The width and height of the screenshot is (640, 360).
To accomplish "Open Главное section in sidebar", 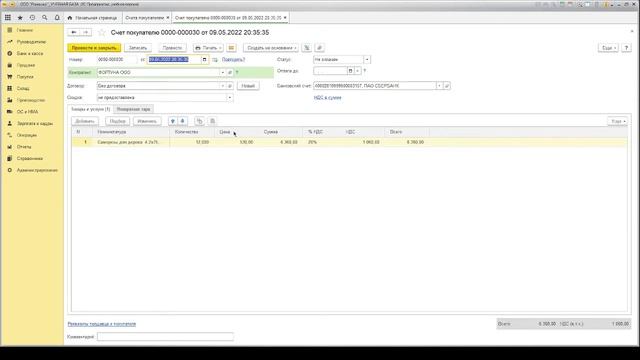I will click(24, 30).
